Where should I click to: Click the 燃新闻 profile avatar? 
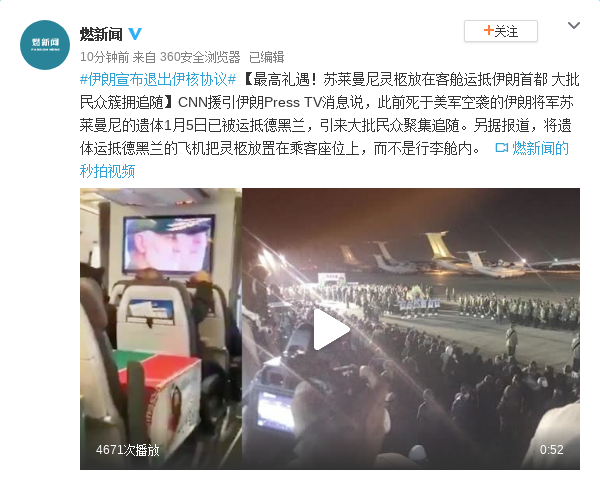pos(45,45)
